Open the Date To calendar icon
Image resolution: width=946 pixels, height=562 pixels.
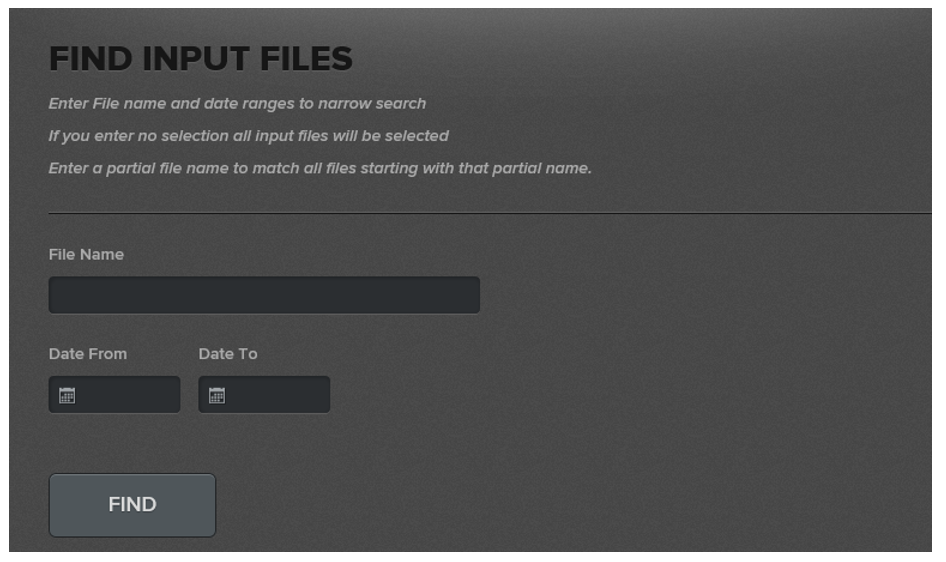click(217, 396)
